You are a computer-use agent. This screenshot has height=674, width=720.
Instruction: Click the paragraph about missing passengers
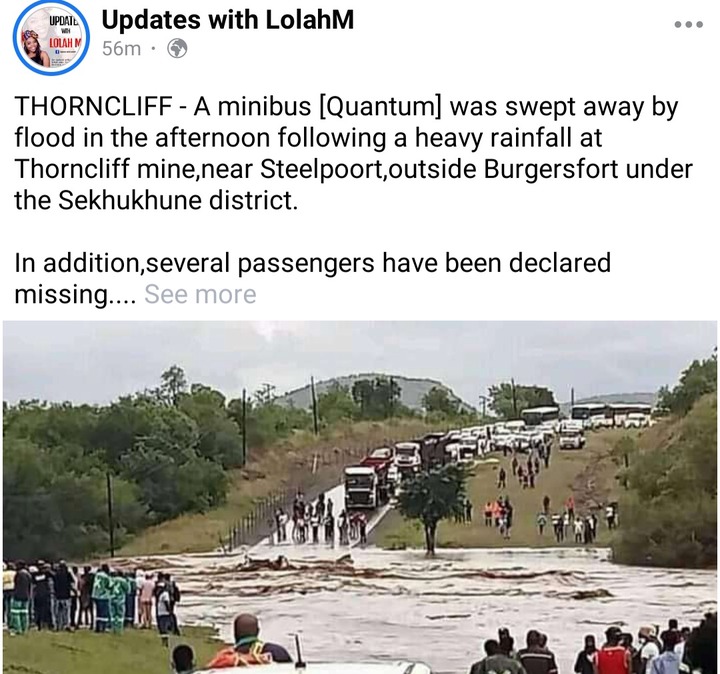(x=312, y=278)
